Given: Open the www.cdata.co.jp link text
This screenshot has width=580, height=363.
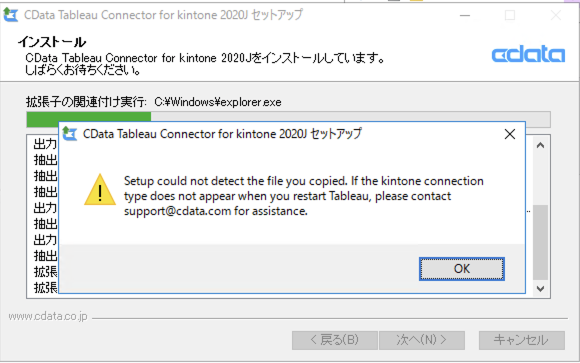Looking at the screenshot, I should (x=48, y=316).
